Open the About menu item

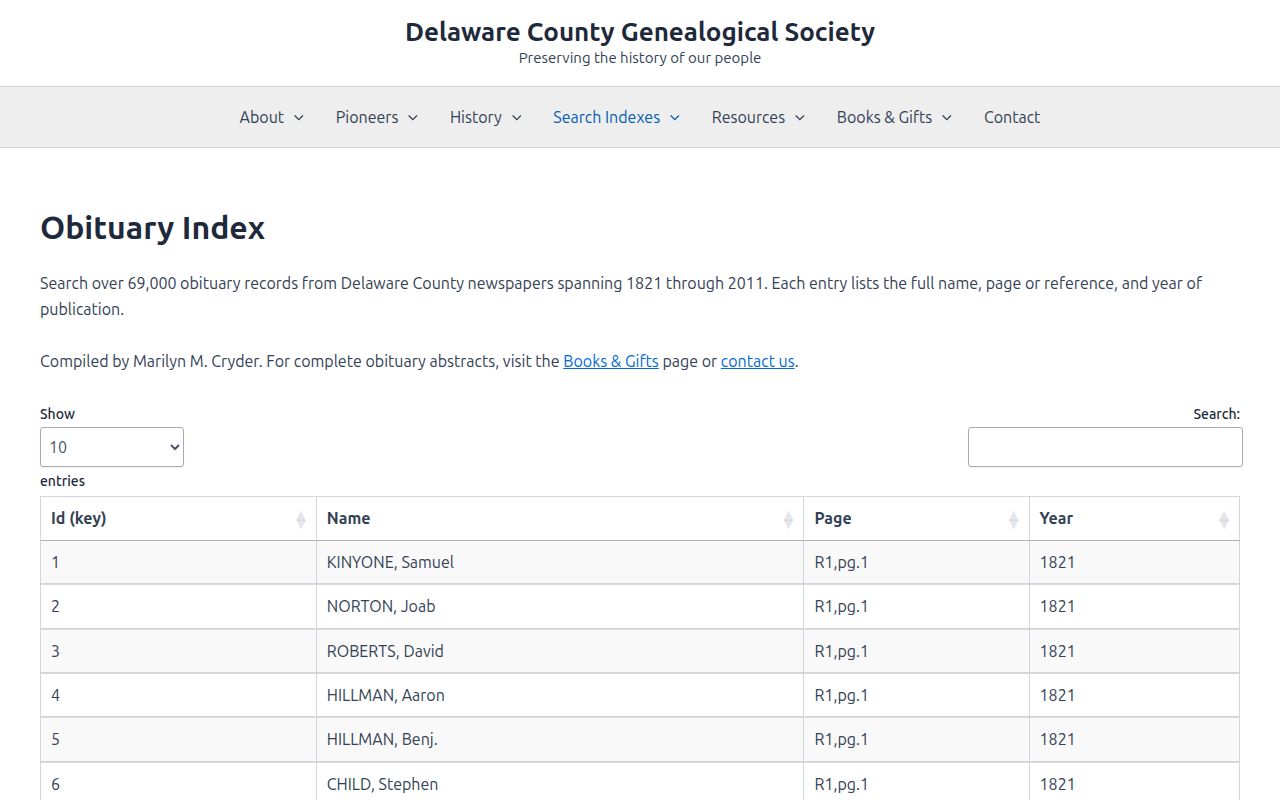(262, 117)
